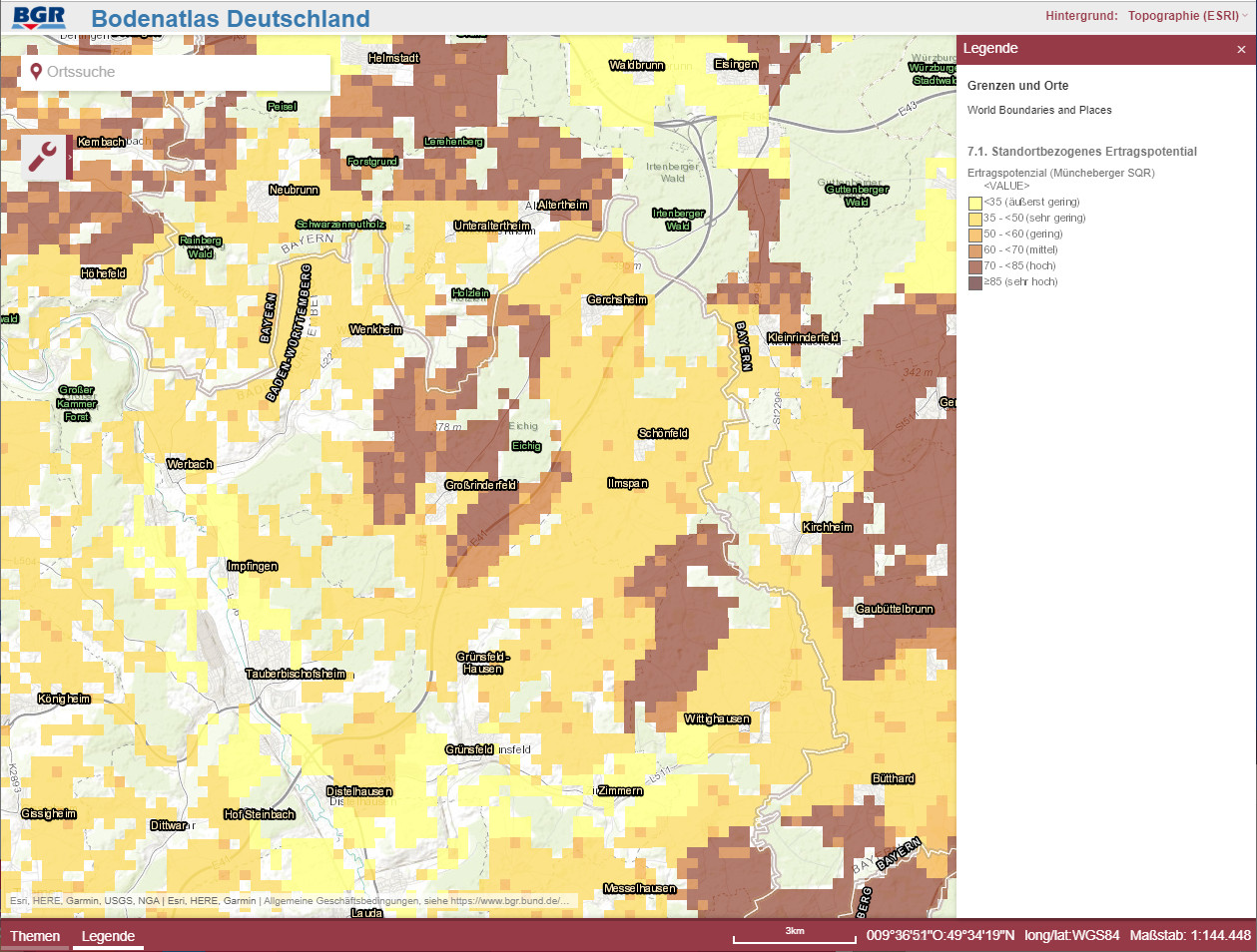
Task: Click the long/lat WGS84 coordinate display
Action: coord(992,936)
